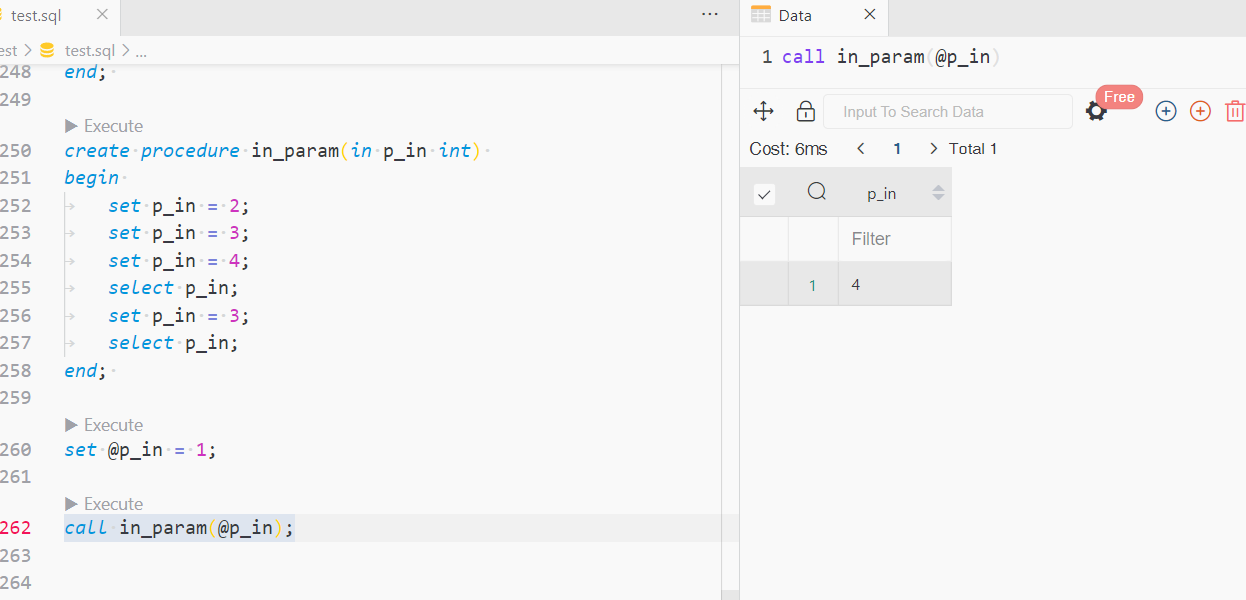Screen dimensions: 1246x600
Task: Go to previous results page chevron
Action: click(861, 148)
